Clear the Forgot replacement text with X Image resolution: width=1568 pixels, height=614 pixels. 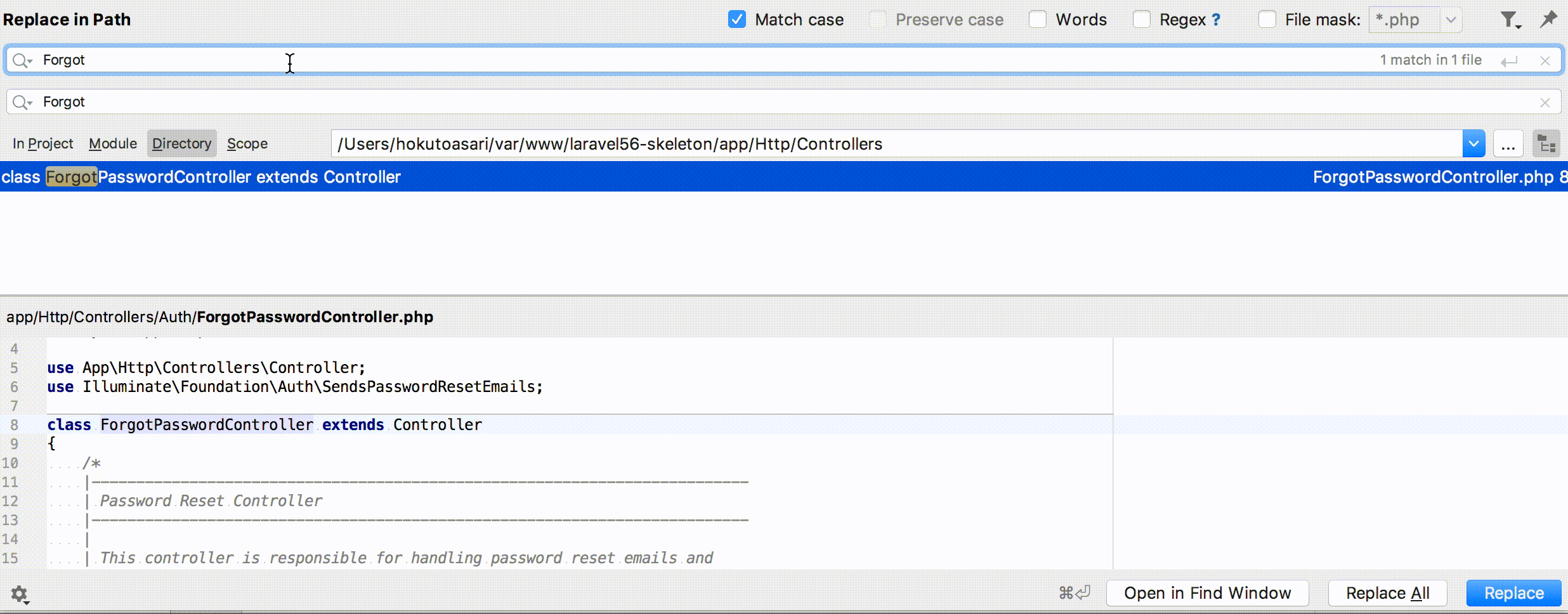(x=1546, y=101)
